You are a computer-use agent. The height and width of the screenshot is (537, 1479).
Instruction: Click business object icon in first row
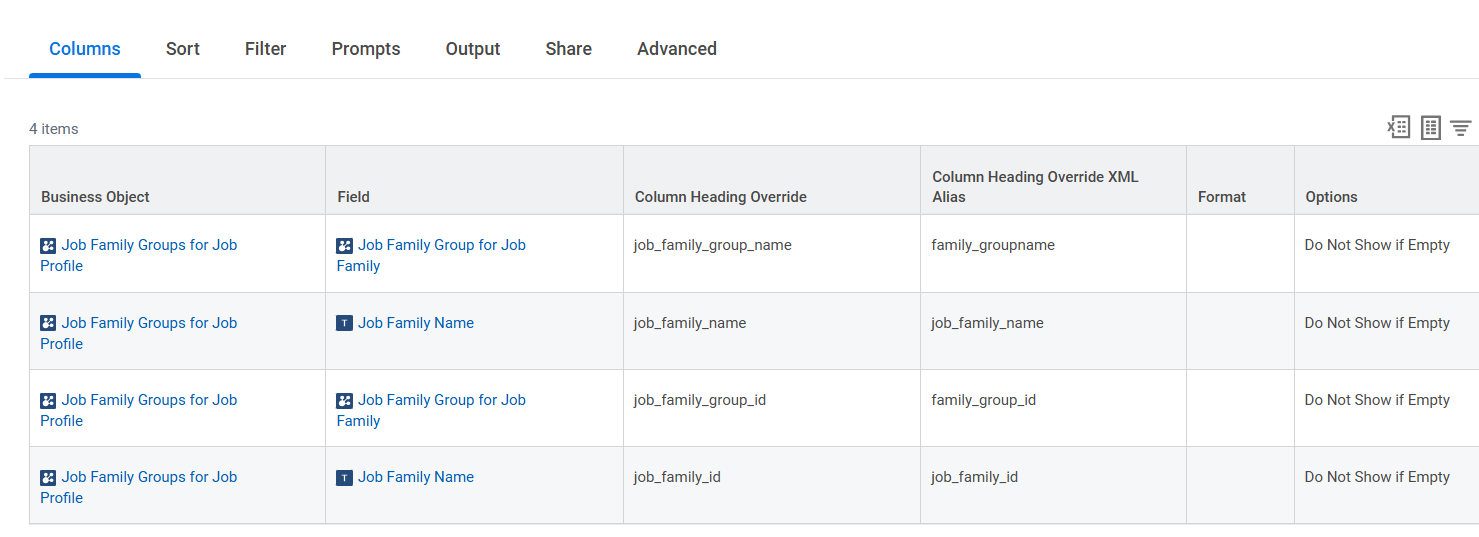48,245
